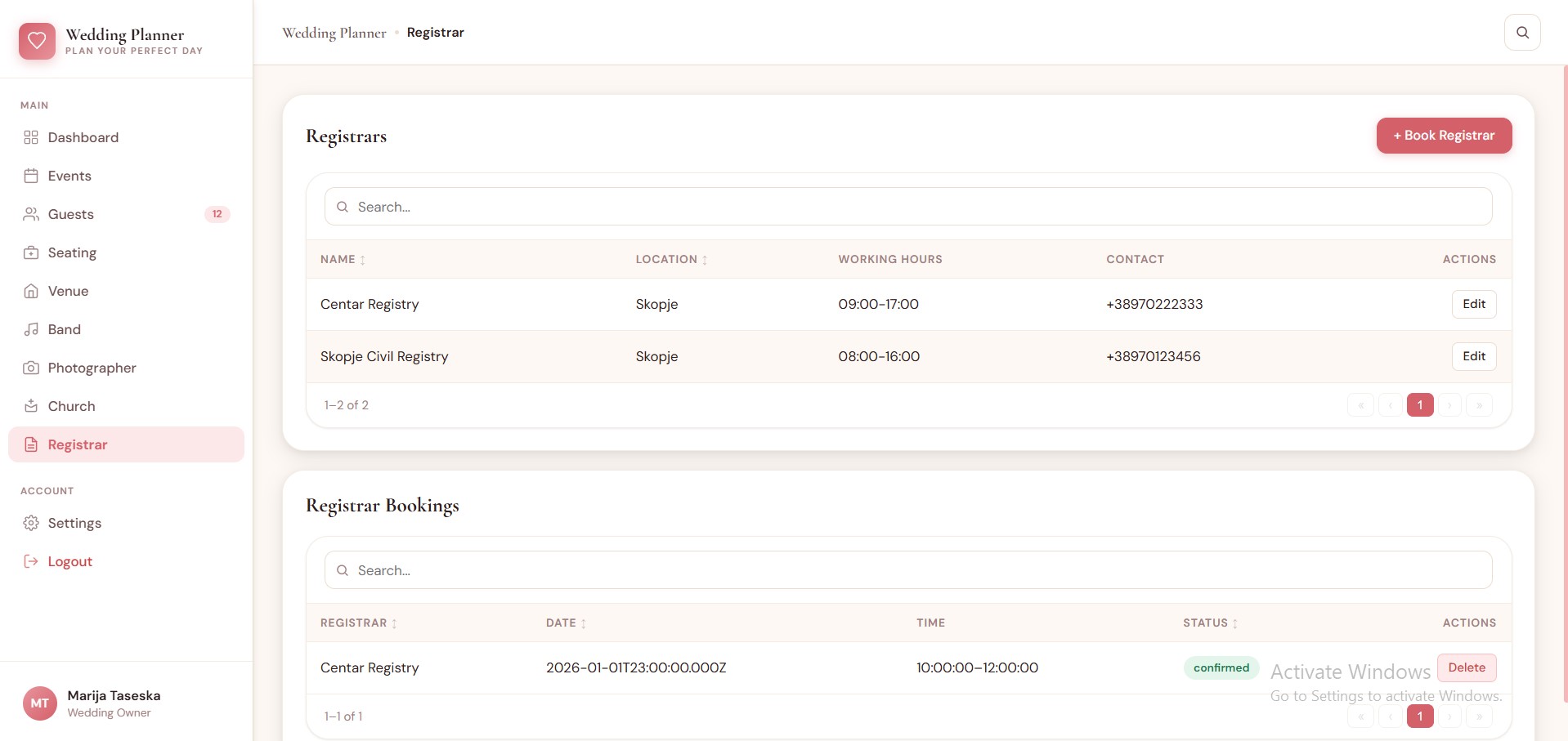Select Photographer in the sidebar
Image resolution: width=1568 pixels, height=741 pixels.
[92, 368]
